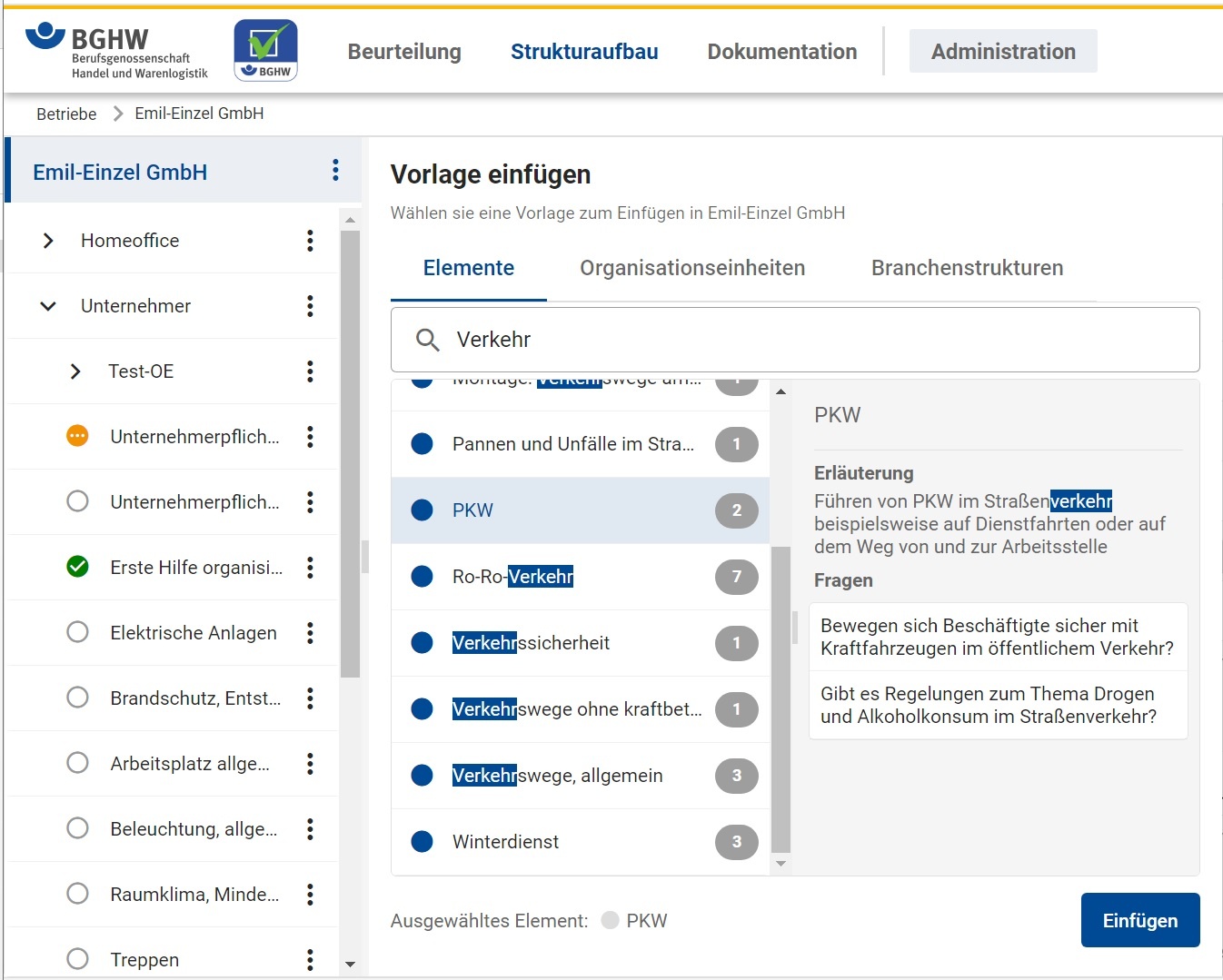Click the search magnifier icon
Viewport: 1223px width, 980px height.
click(x=427, y=340)
